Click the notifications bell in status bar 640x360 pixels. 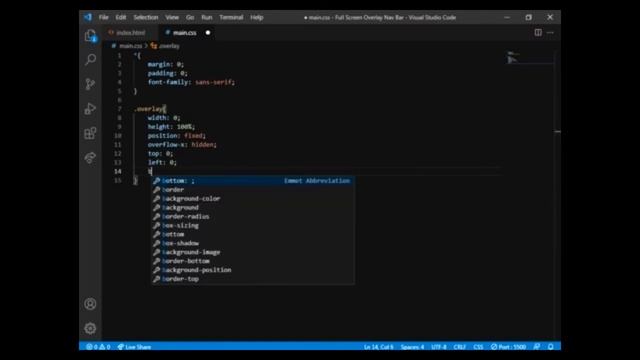point(551,347)
